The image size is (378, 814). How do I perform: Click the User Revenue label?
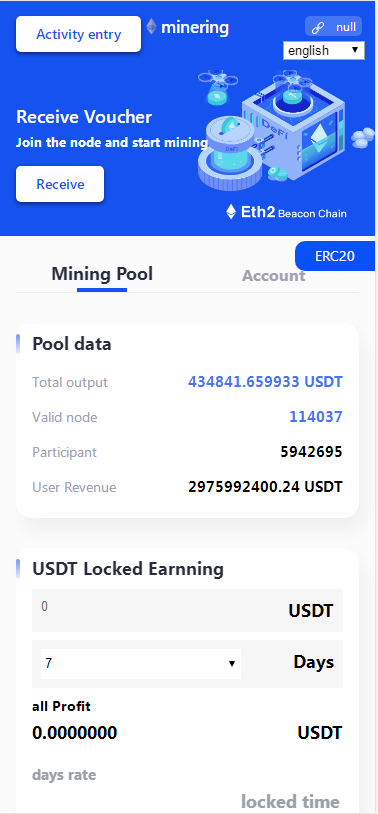tap(74, 487)
